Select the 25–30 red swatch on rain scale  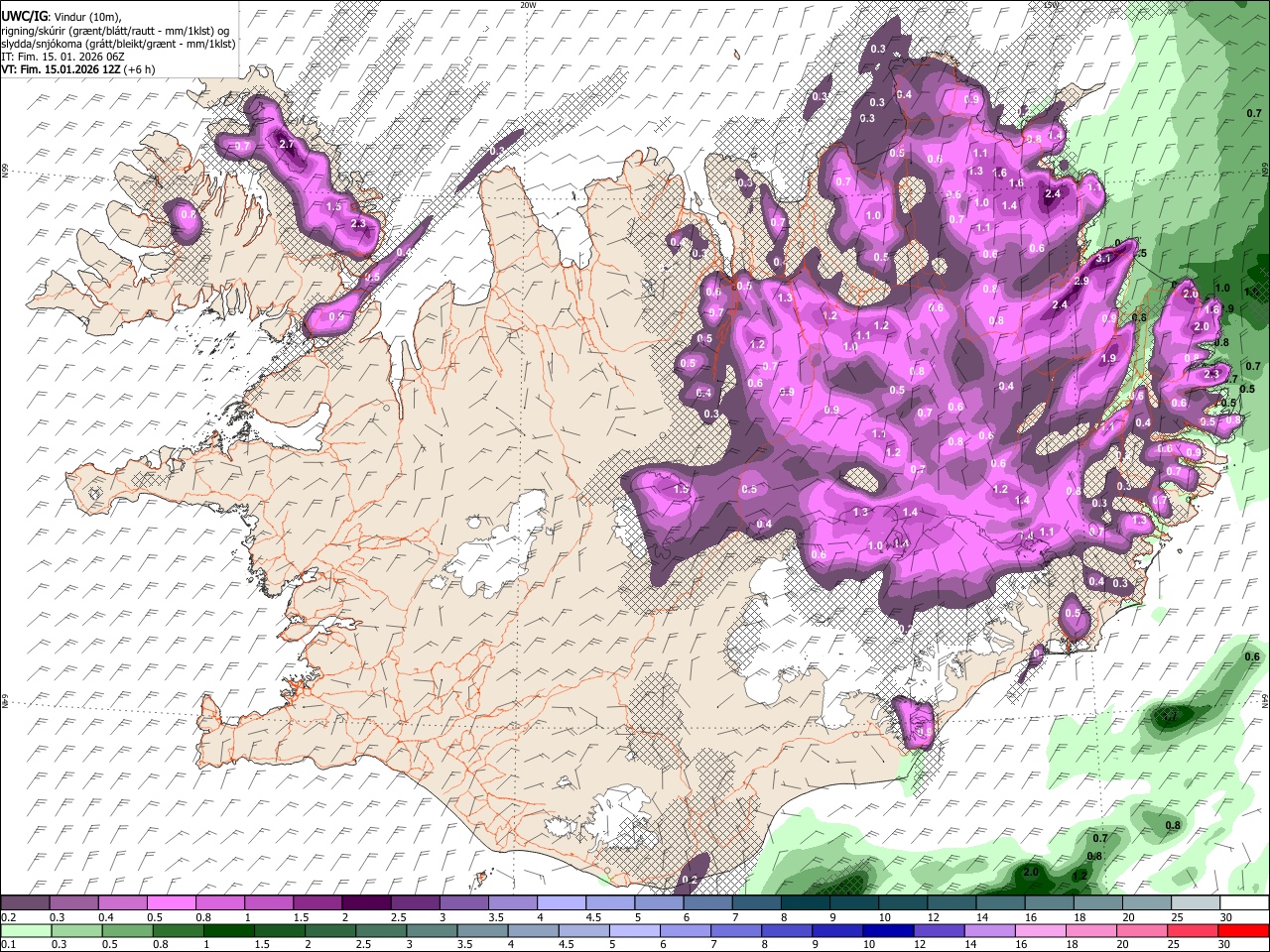click(1194, 930)
